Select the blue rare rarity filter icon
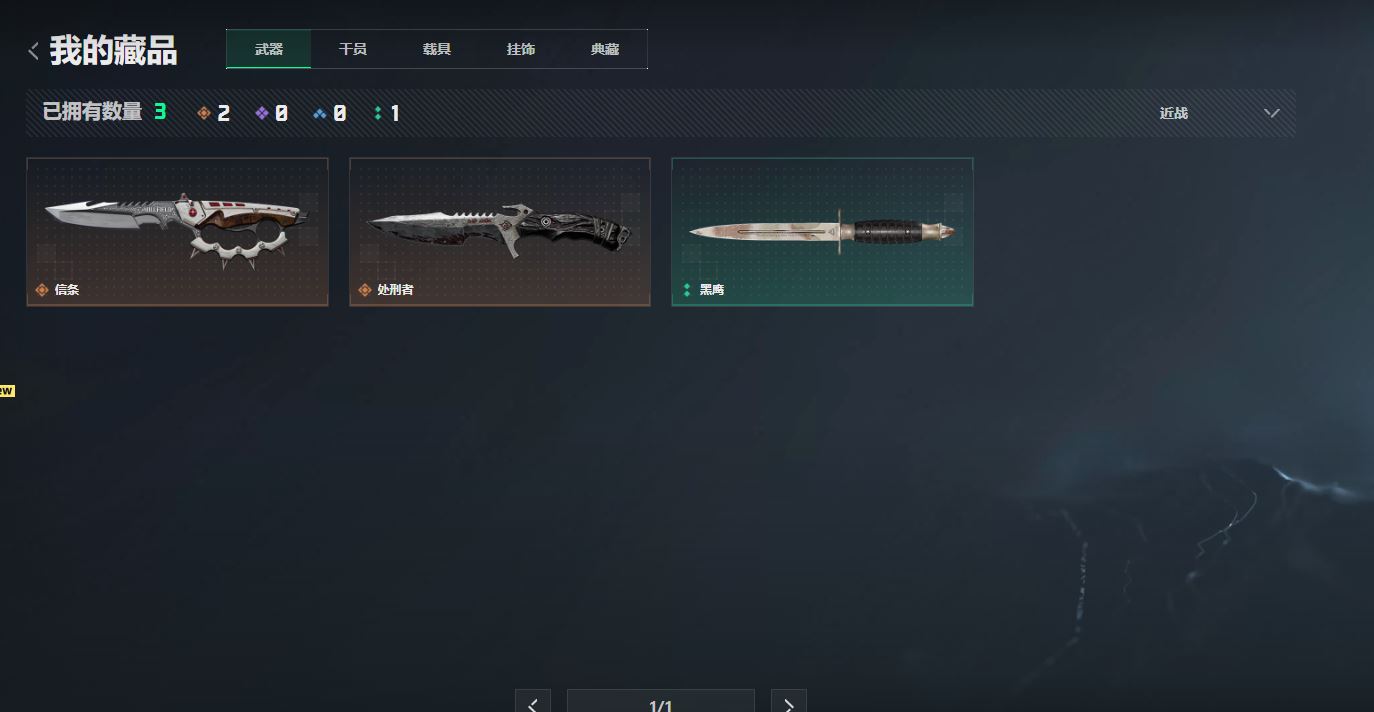 point(320,113)
